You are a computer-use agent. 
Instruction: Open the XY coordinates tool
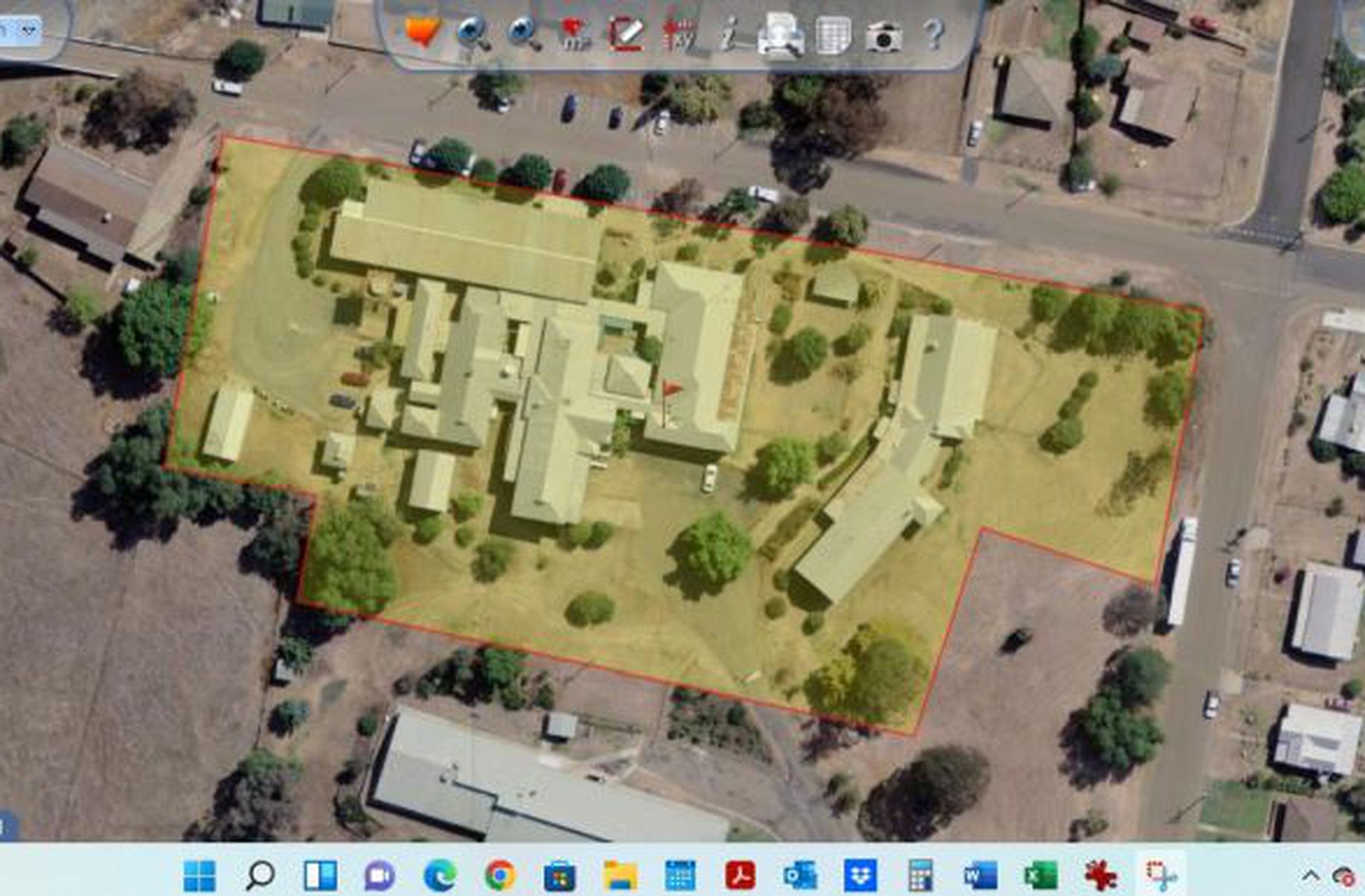[678, 34]
